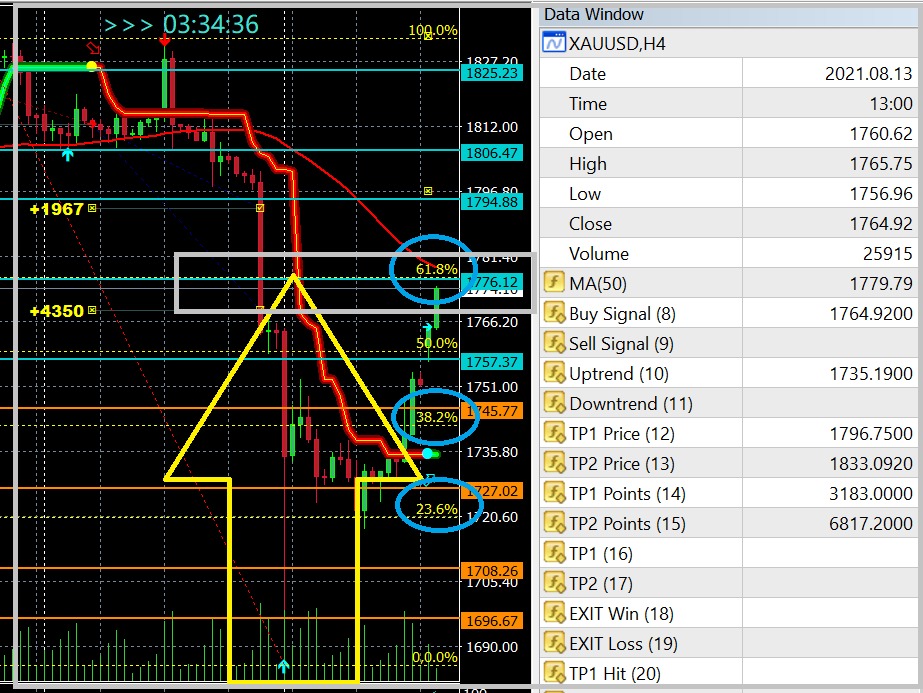
Task: Click the MA(50) indicator icon
Action: click(554, 284)
